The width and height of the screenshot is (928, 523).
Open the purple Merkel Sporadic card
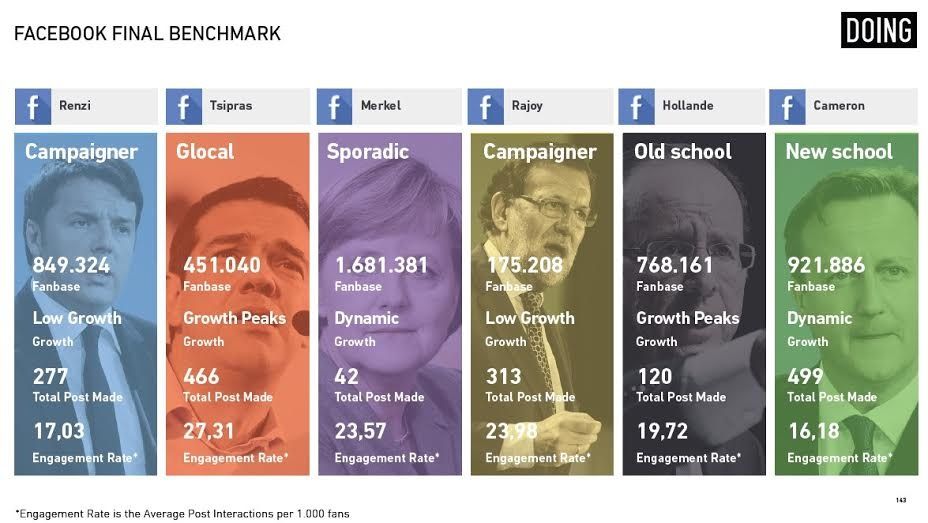(389, 304)
